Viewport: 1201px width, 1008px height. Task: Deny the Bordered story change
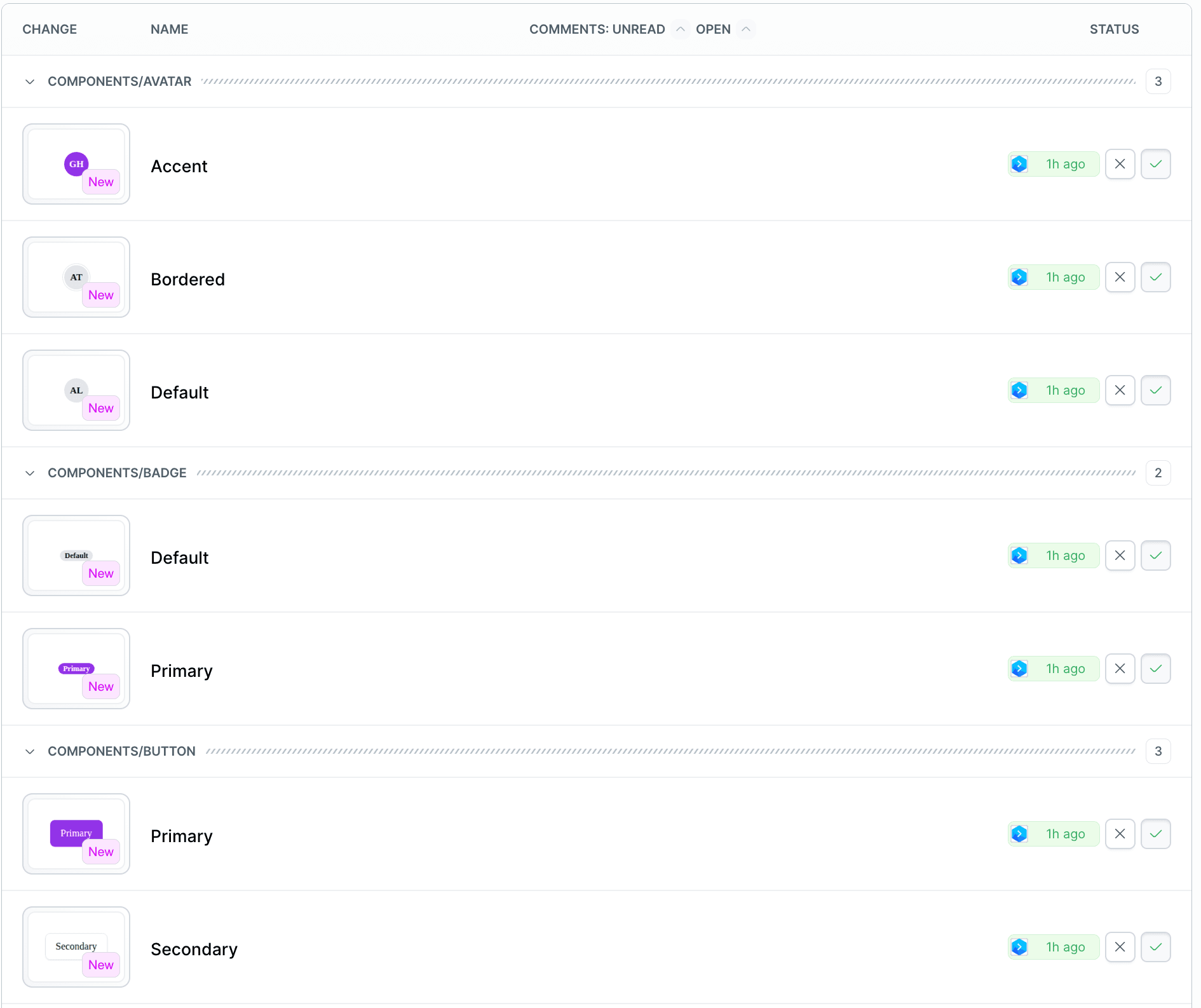click(x=1120, y=277)
